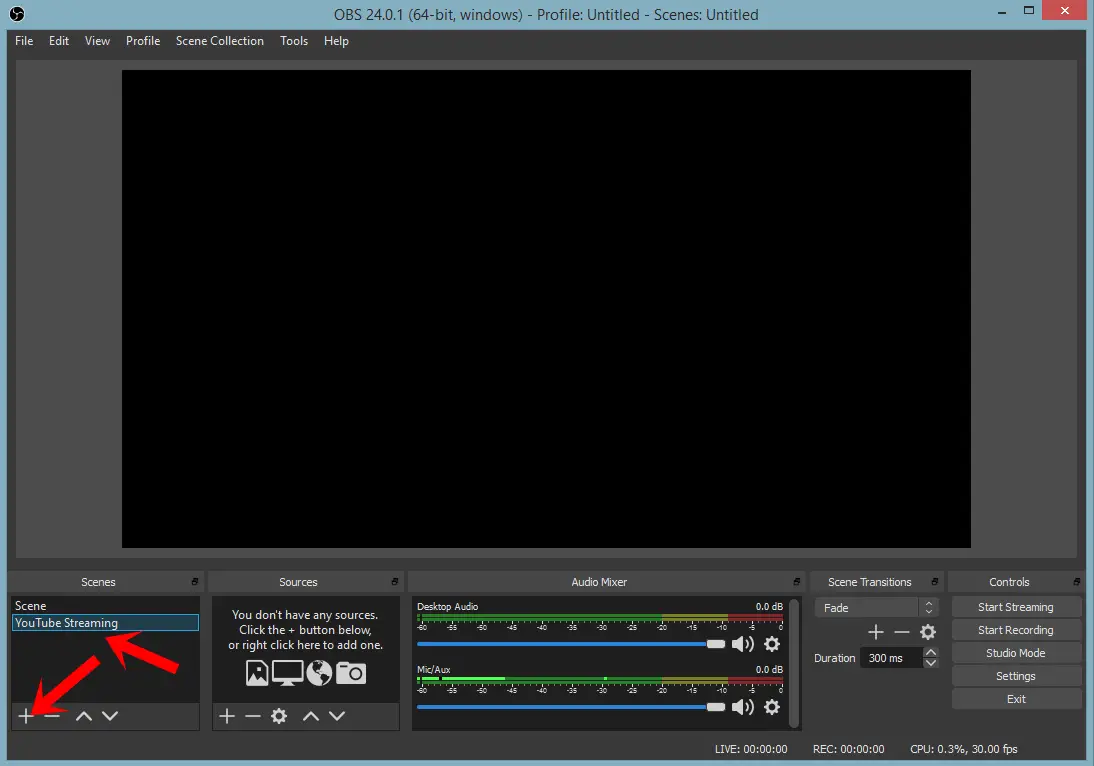
Task: Adjust Desktop Audio volume slider
Action: 571,644
